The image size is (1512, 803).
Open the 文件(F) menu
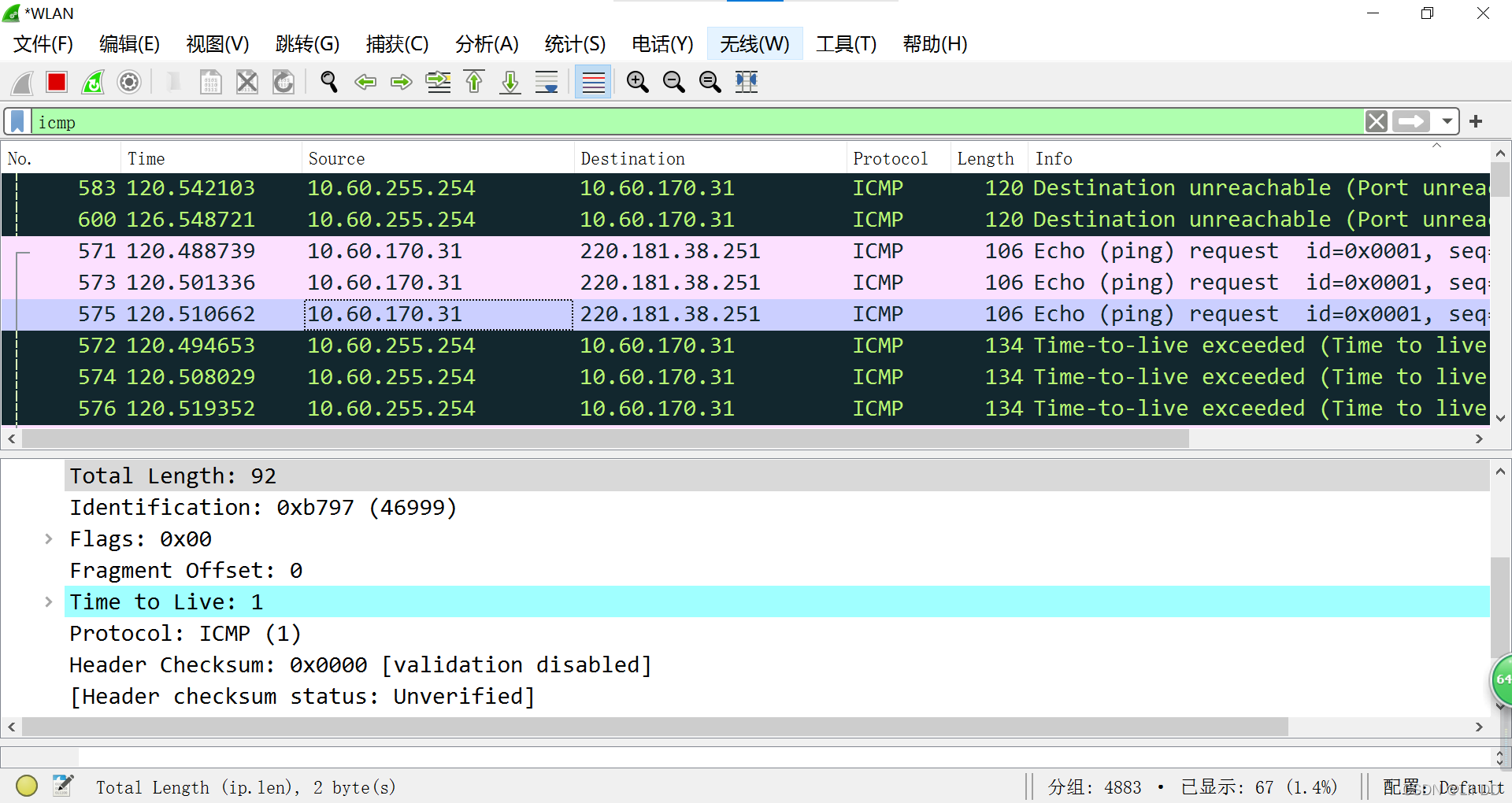43,44
